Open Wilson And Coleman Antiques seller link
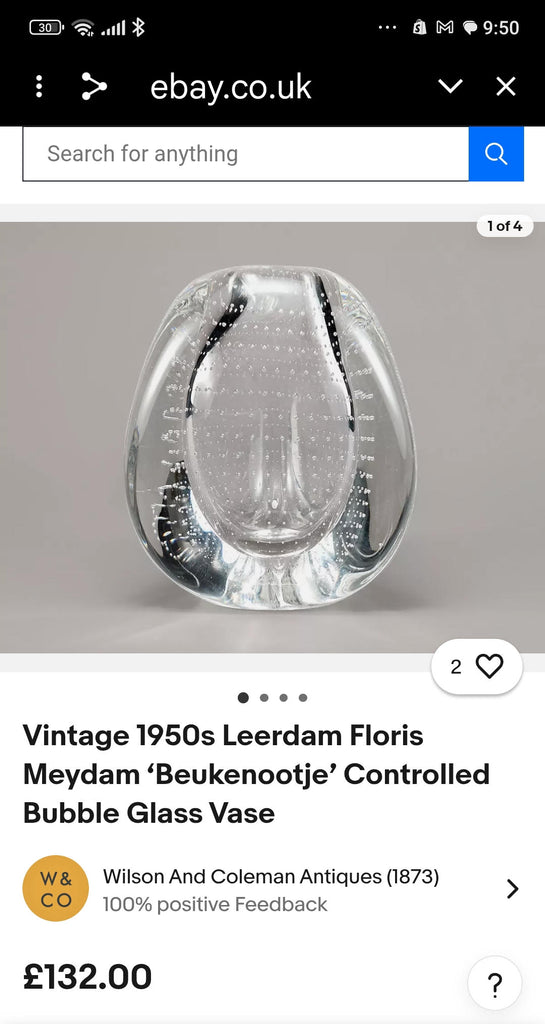 [x=271, y=876]
